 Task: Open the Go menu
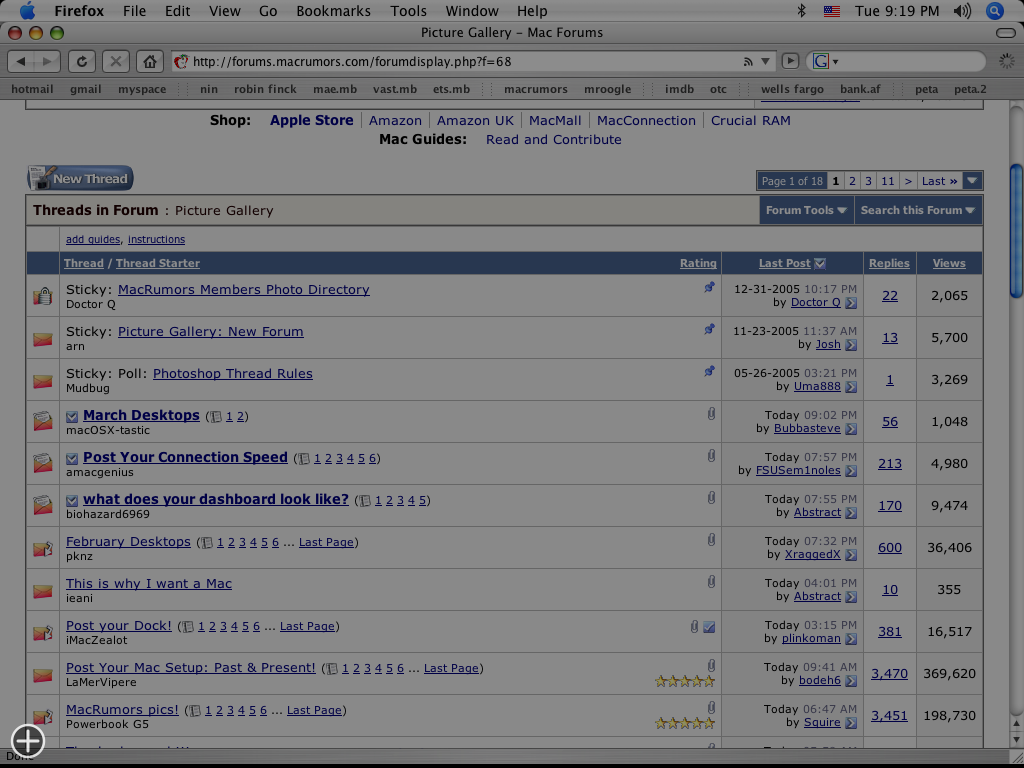tap(268, 11)
